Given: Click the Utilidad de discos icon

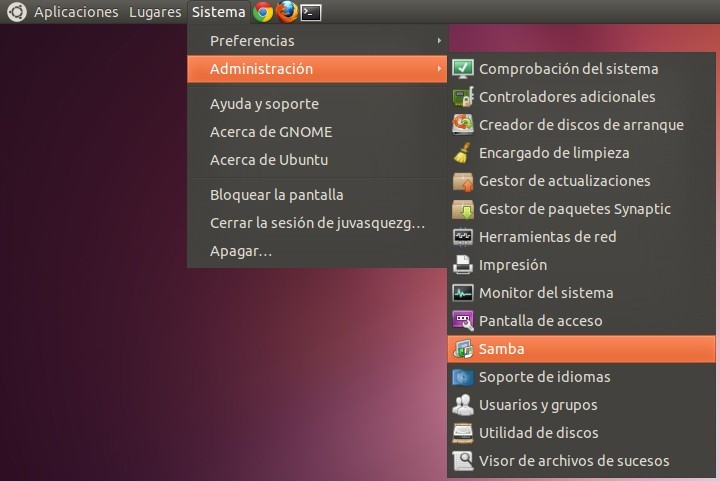Looking at the screenshot, I should pyautogui.click(x=463, y=433).
